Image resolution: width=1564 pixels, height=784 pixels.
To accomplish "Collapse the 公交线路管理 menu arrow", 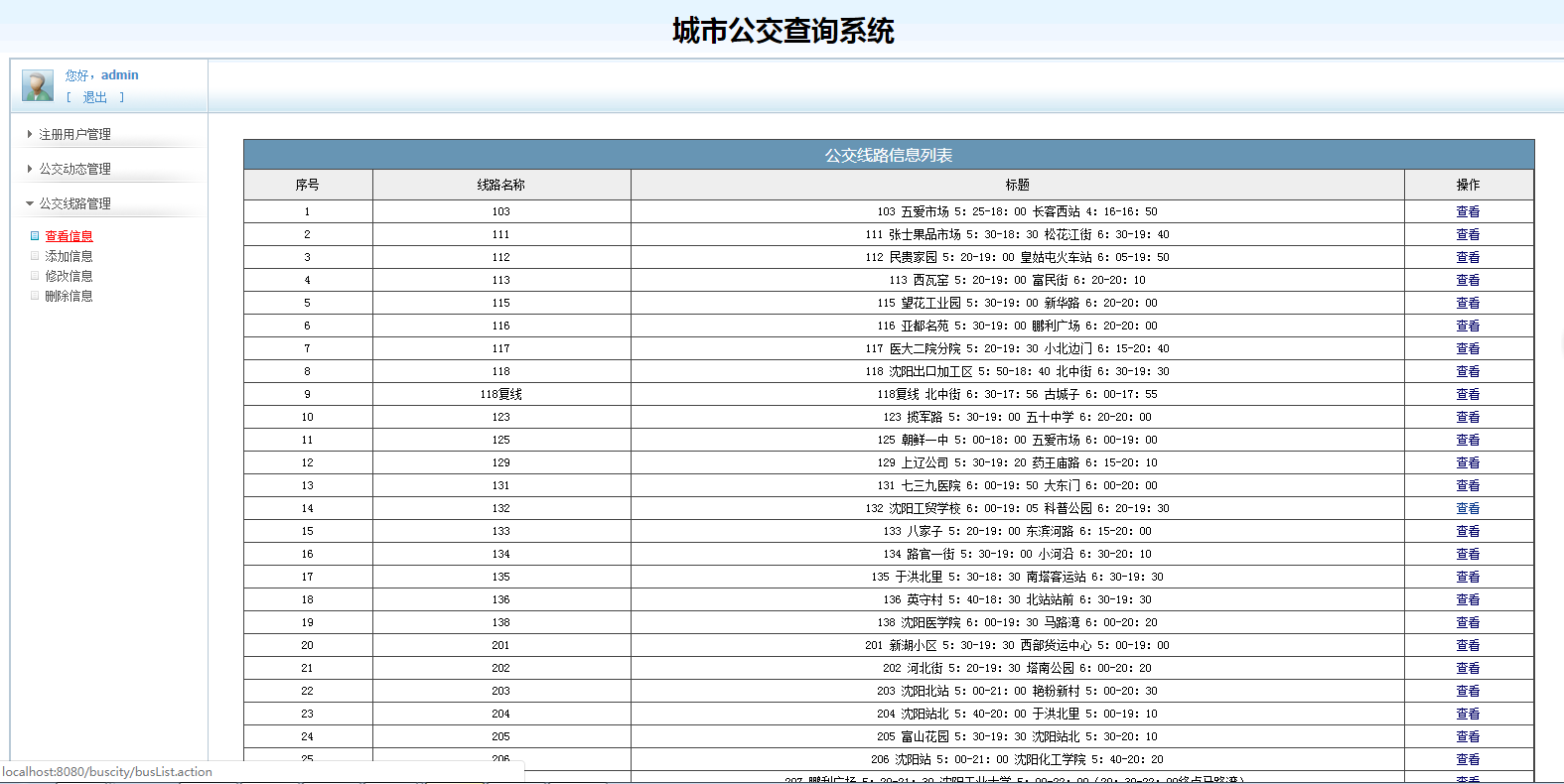I will coord(30,203).
